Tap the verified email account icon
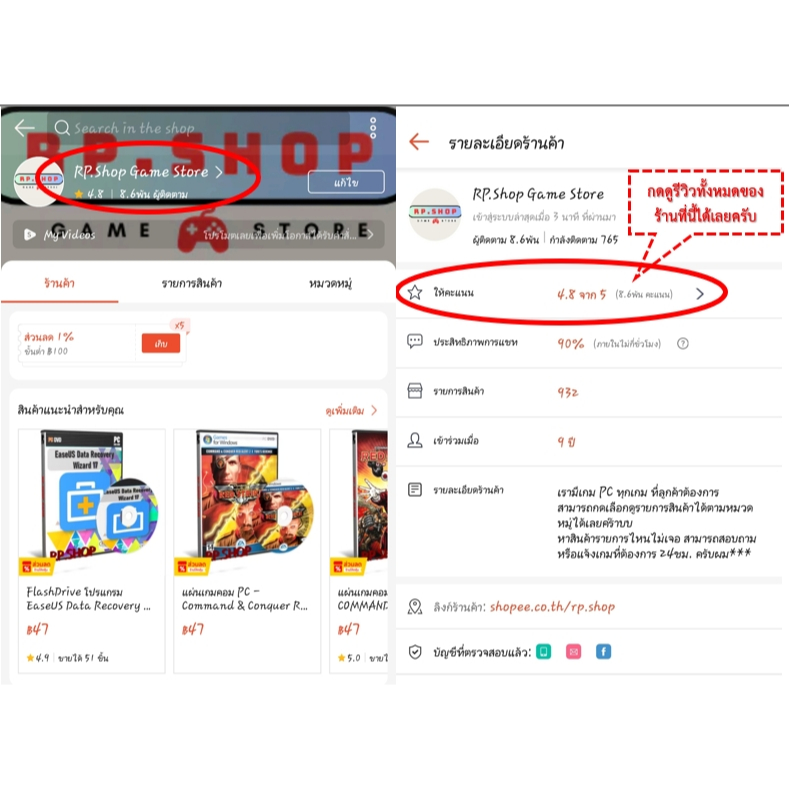The height and width of the screenshot is (789, 789). point(574,652)
